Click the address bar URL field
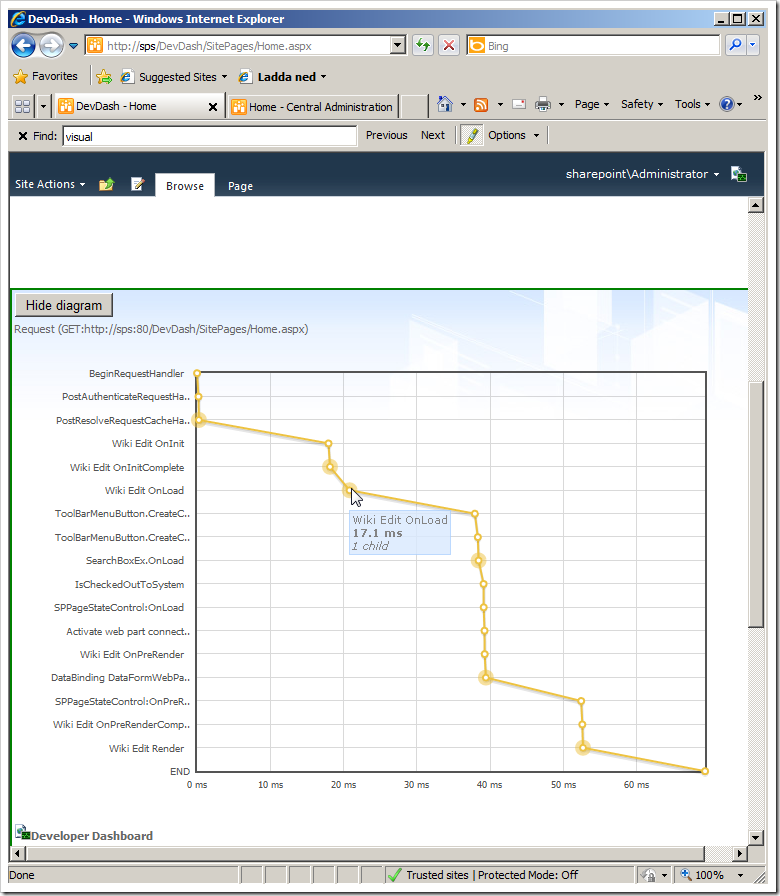The width and height of the screenshot is (780, 896). click(238, 46)
